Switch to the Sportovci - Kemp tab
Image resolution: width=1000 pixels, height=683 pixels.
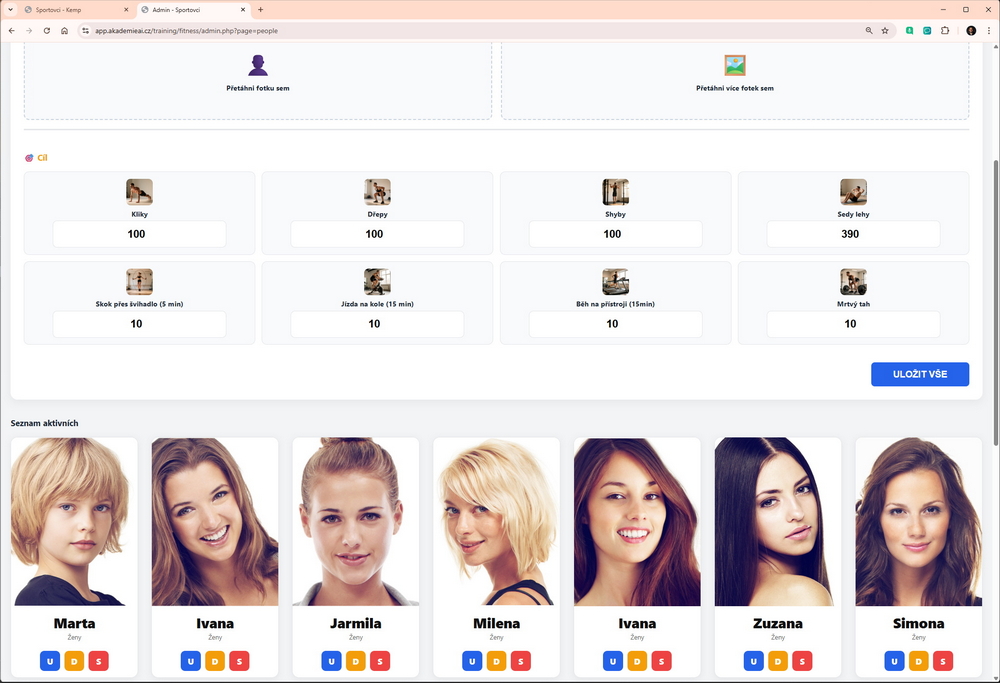click(70, 9)
